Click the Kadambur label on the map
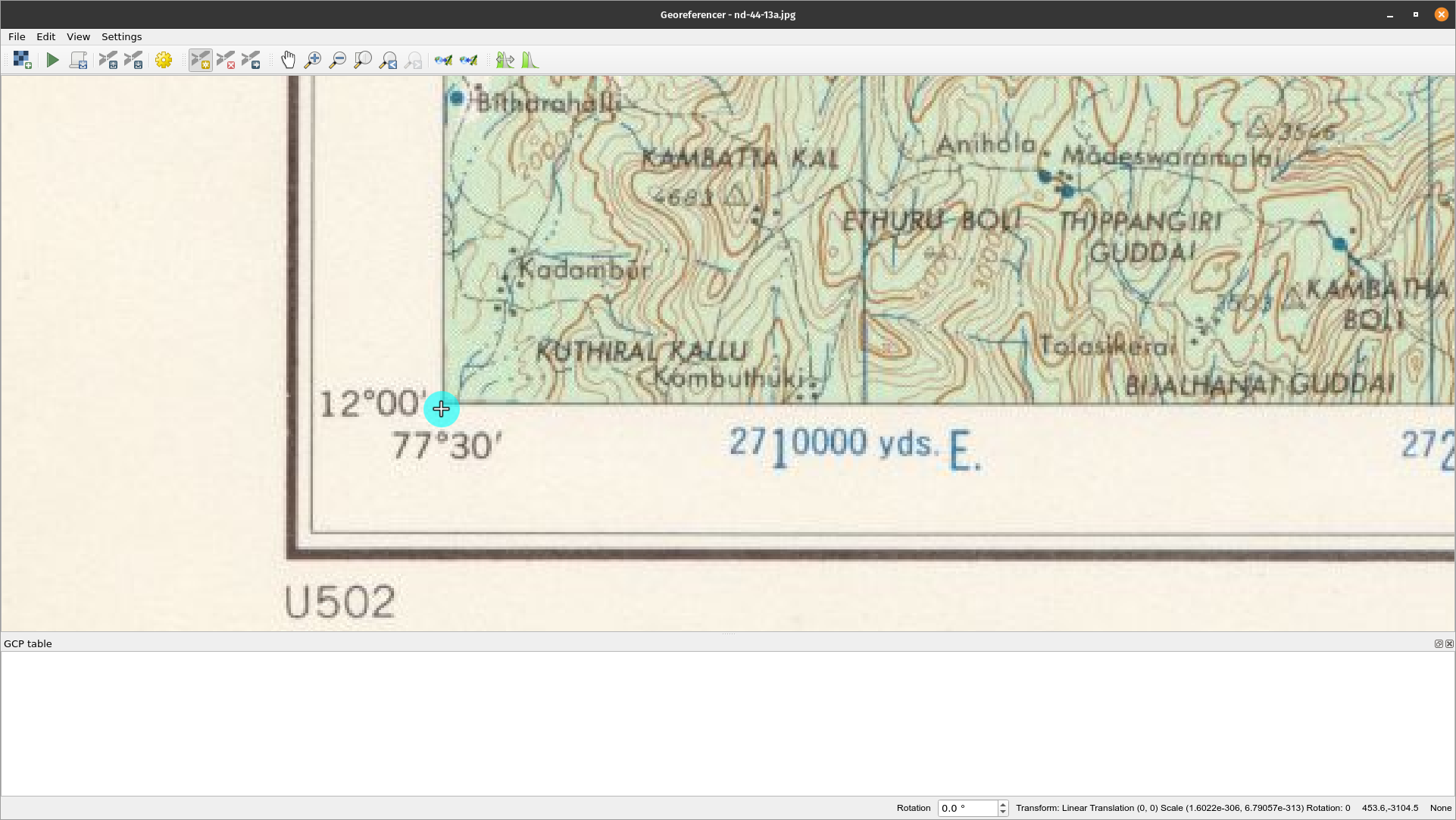This screenshot has width=1456, height=820. coord(583,269)
